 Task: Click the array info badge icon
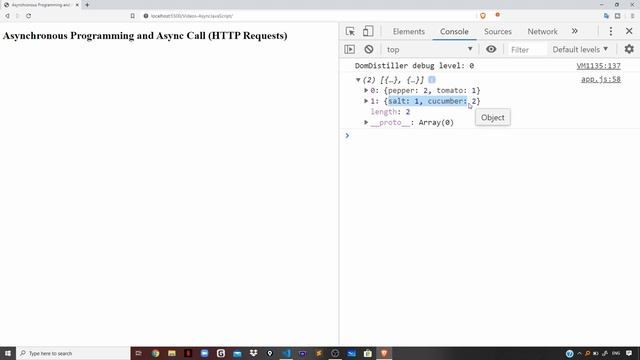[x=432, y=80]
